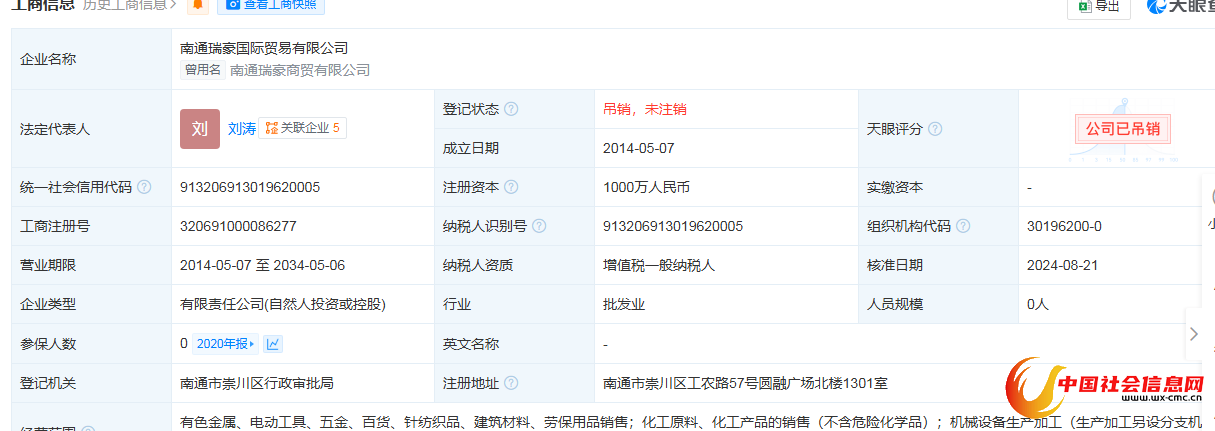Click the 中国社会信息网 logo
This screenshot has height=431, width=1215.
coord(1109,388)
